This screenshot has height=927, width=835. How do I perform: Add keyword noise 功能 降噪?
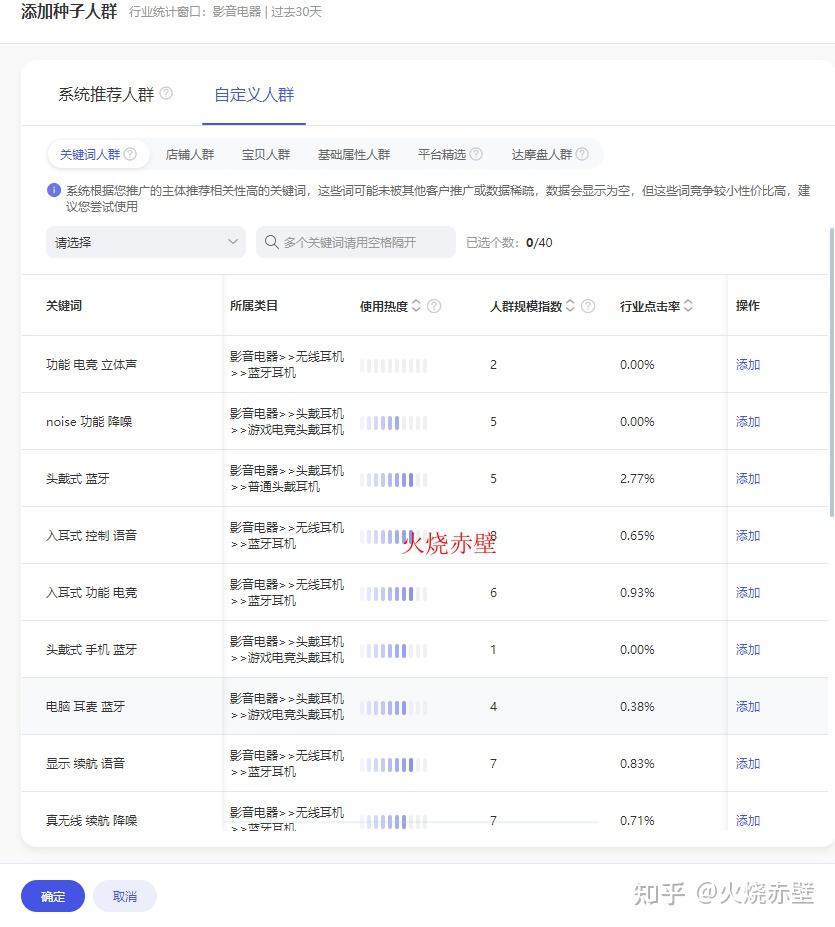click(x=748, y=422)
